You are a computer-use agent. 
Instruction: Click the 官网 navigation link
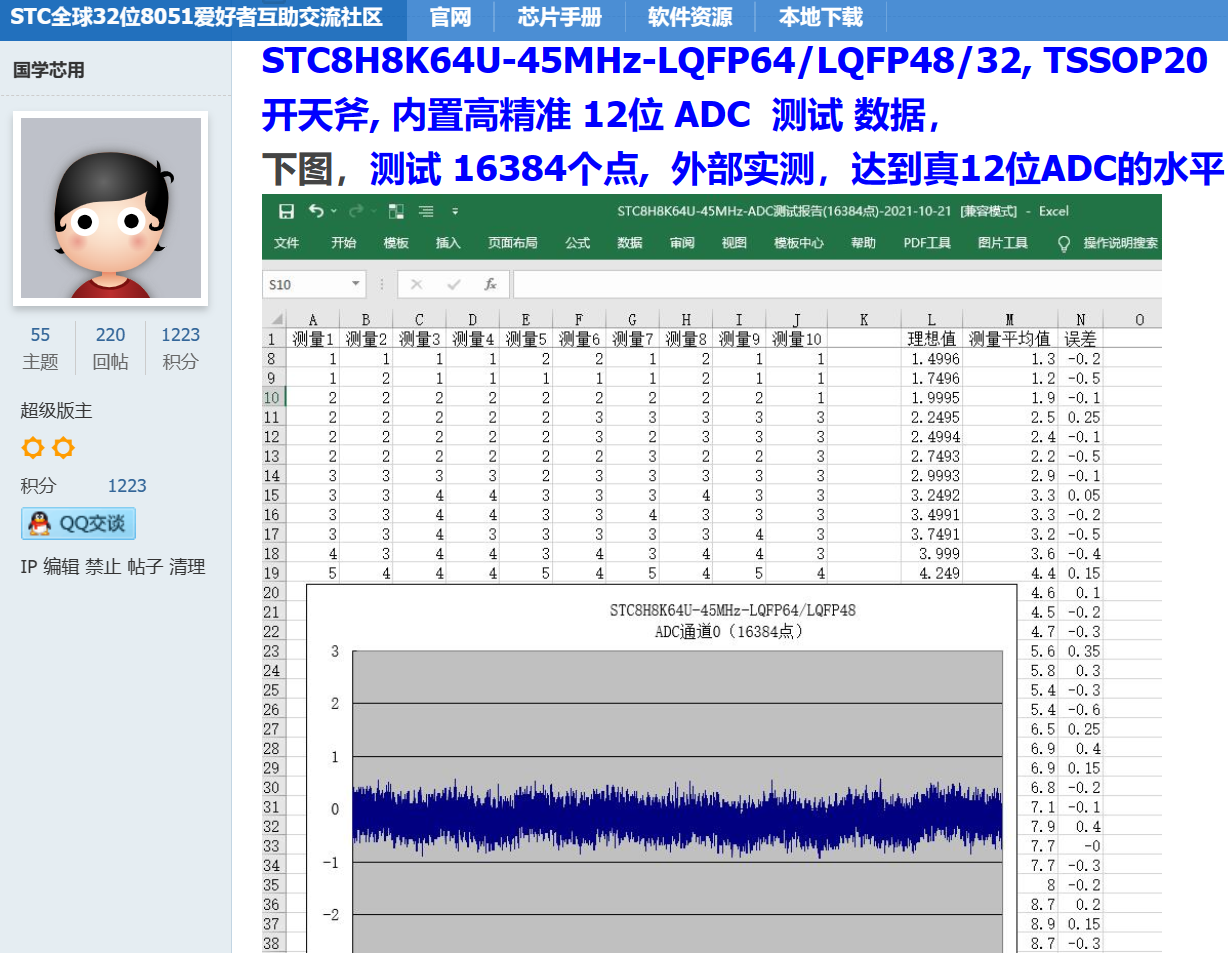(451, 17)
